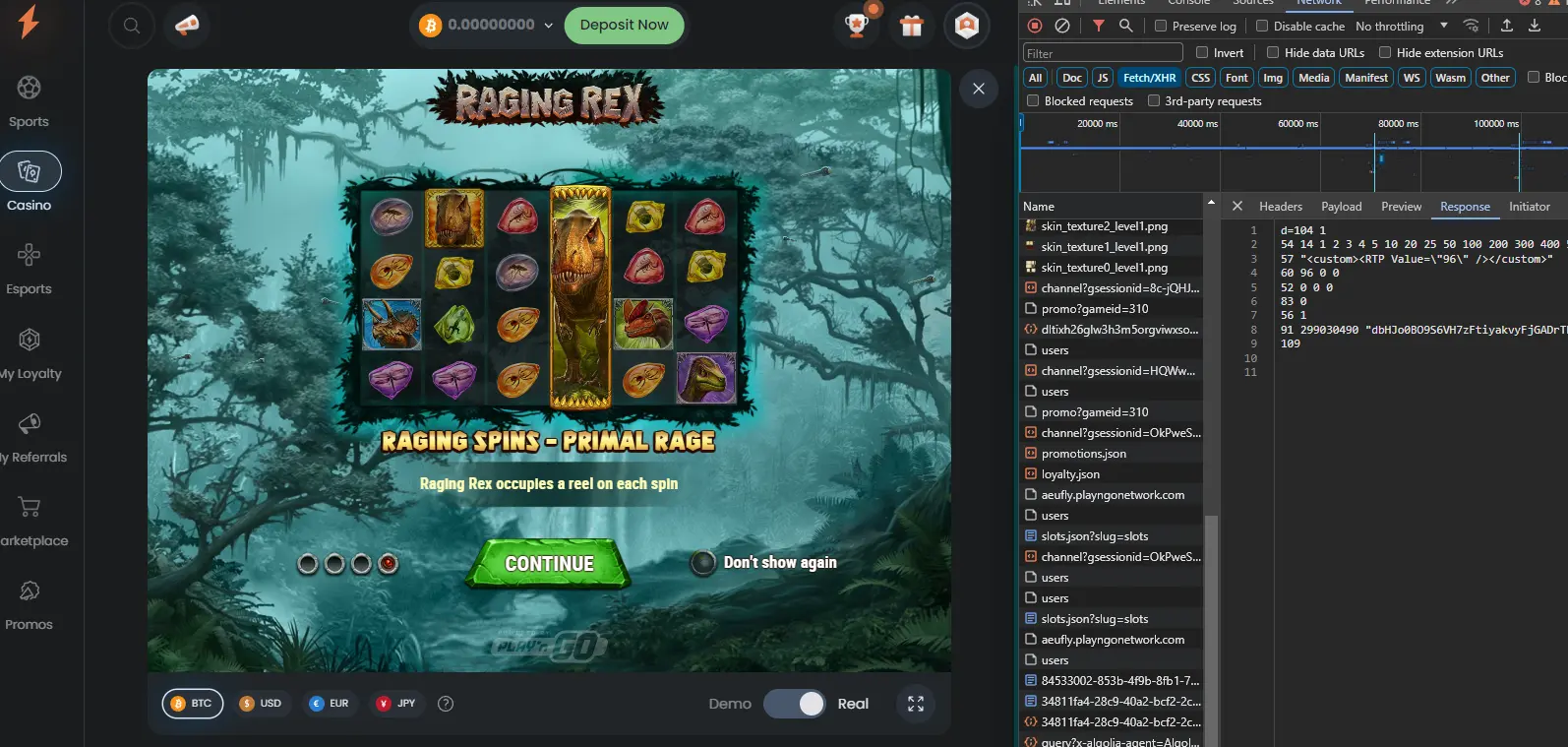Select the USD currency pill
The height and width of the screenshot is (747, 1568).
(x=261, y=704)
